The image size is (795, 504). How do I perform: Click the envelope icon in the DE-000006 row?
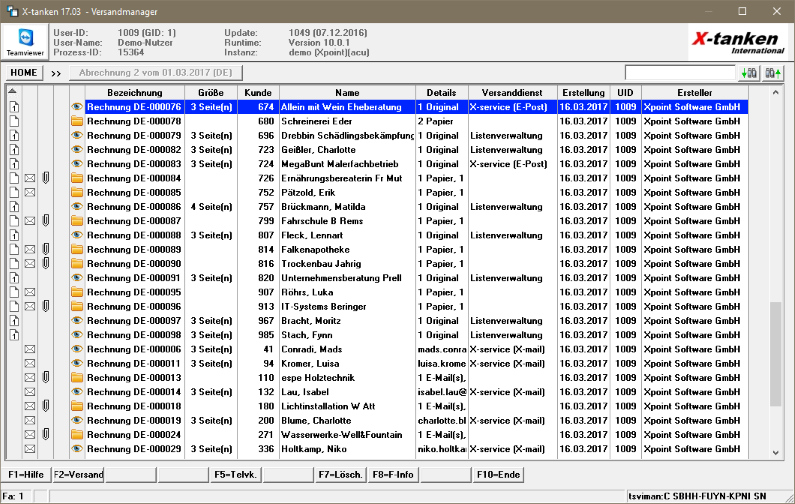30,349
